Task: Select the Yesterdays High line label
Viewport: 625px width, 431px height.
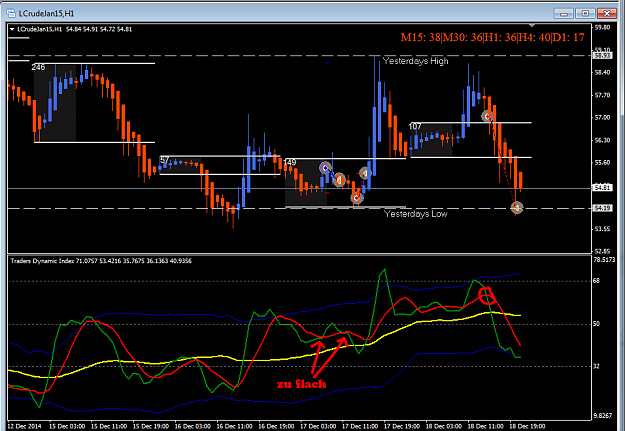Action: point(415,61)
